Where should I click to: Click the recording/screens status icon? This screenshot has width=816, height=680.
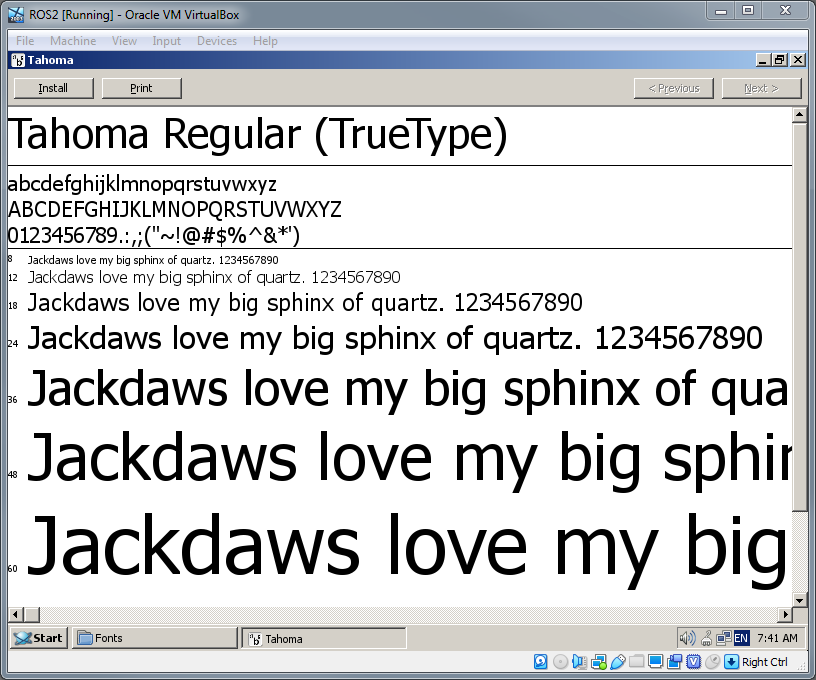[674, 662]
